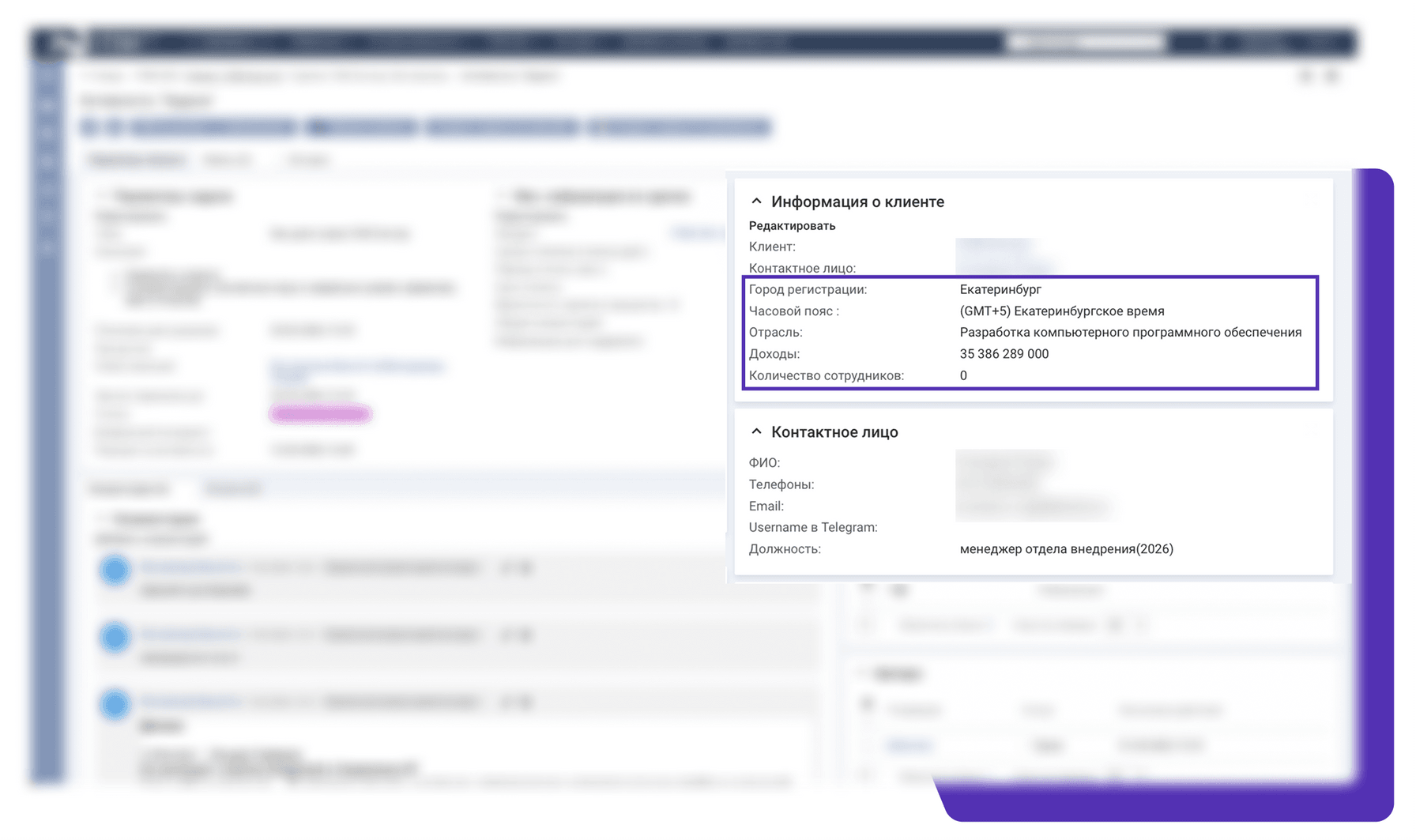Click the "(GMT+5) Екатеринбургское время" time zone value

coord(1061,311)
